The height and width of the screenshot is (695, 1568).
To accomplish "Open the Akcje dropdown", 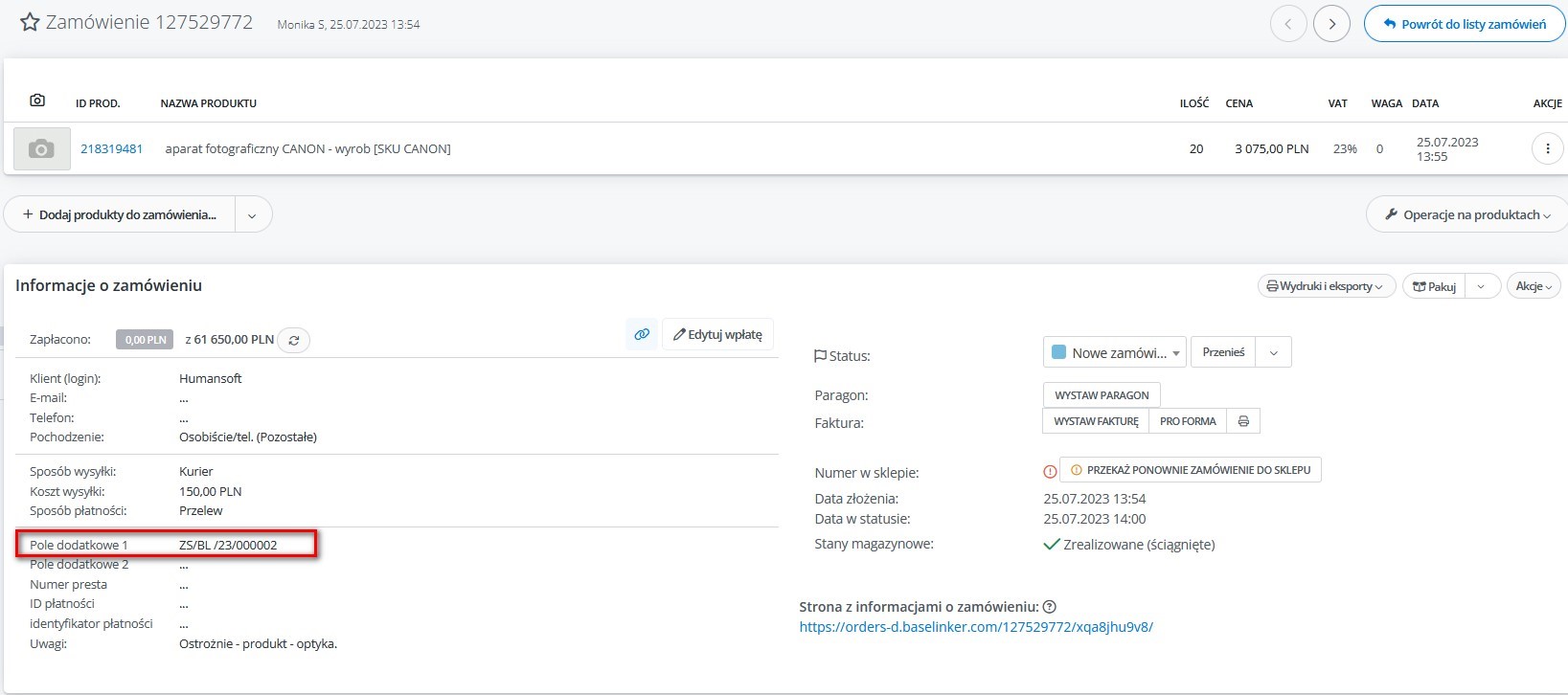I will [1533, 286].
